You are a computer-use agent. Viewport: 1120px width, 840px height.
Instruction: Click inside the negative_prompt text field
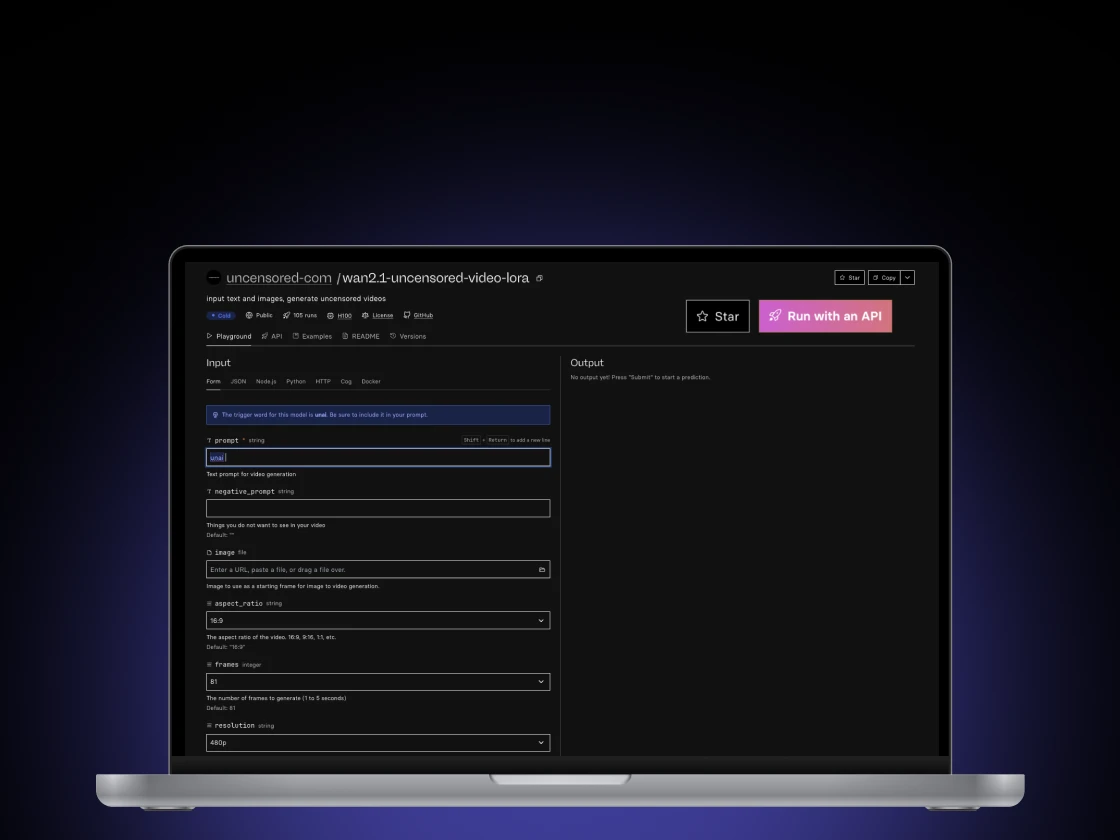click(x=378, y=507)
